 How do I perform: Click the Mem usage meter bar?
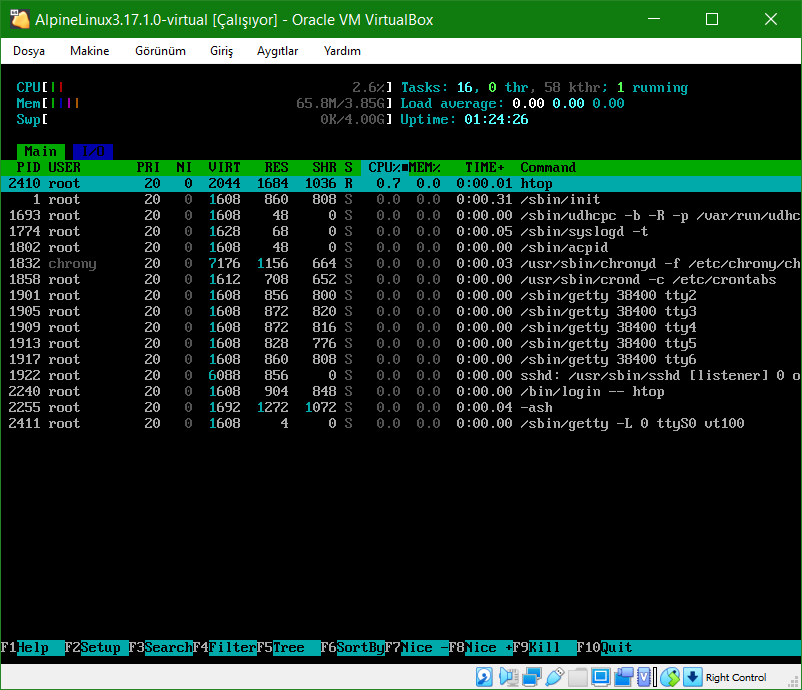pyautogui.click(x=205, y=103)
